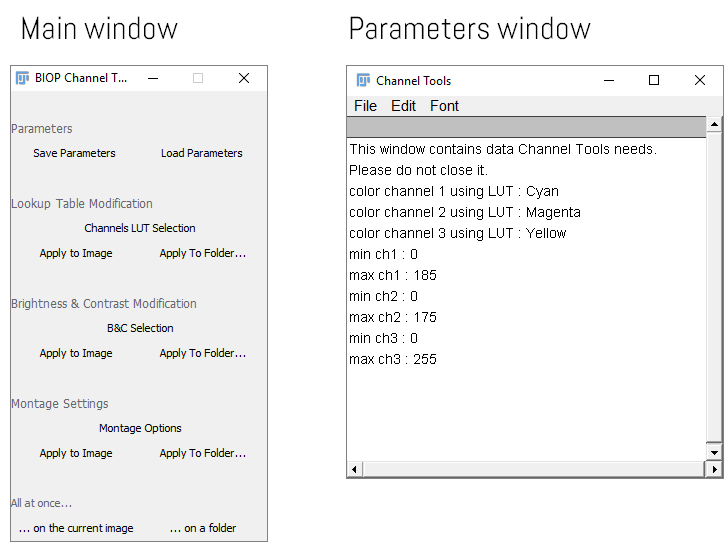Viewport: 724px width, 542px height.
Task: Click the scroll down arrow in parameters window
Action: (714, 452)
